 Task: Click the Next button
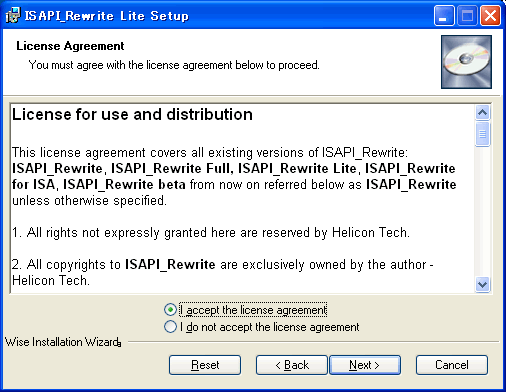[365, 365]
